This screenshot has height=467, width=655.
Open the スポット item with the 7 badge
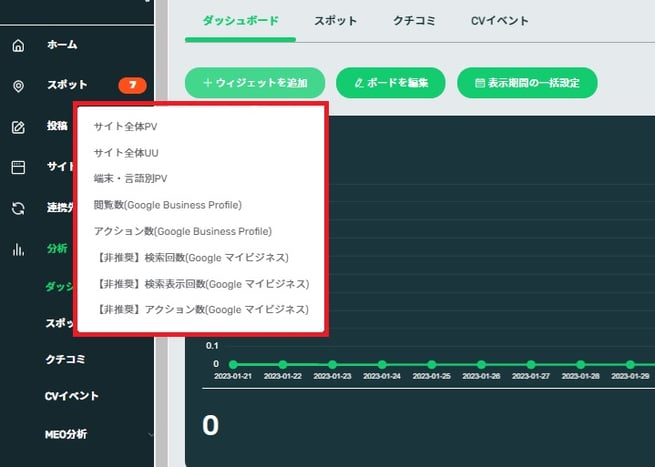coord(67,85)
